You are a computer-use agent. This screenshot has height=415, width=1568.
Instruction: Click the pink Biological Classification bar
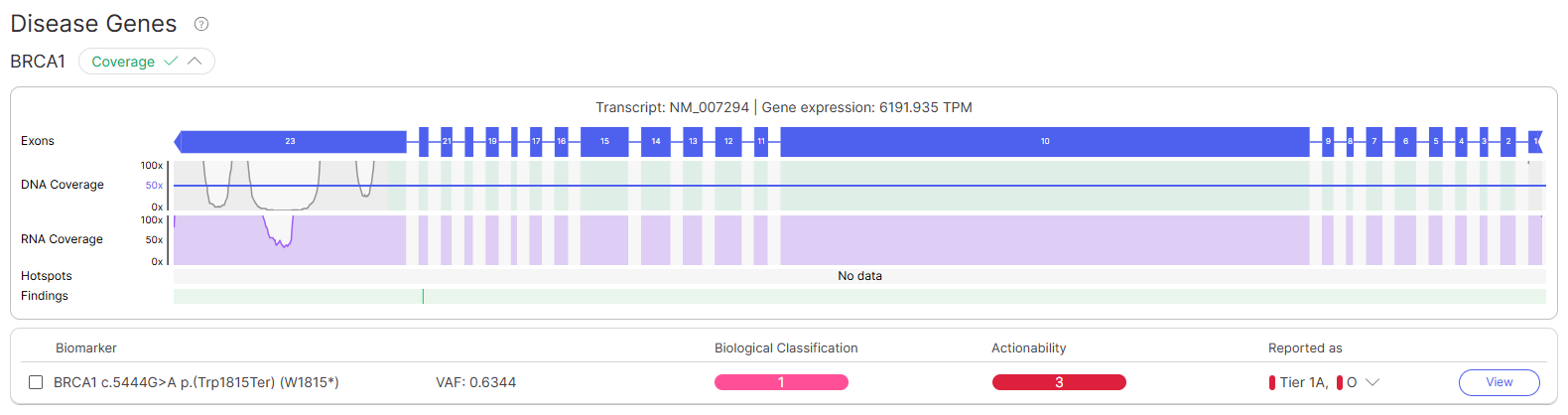(x=781, y=382)
